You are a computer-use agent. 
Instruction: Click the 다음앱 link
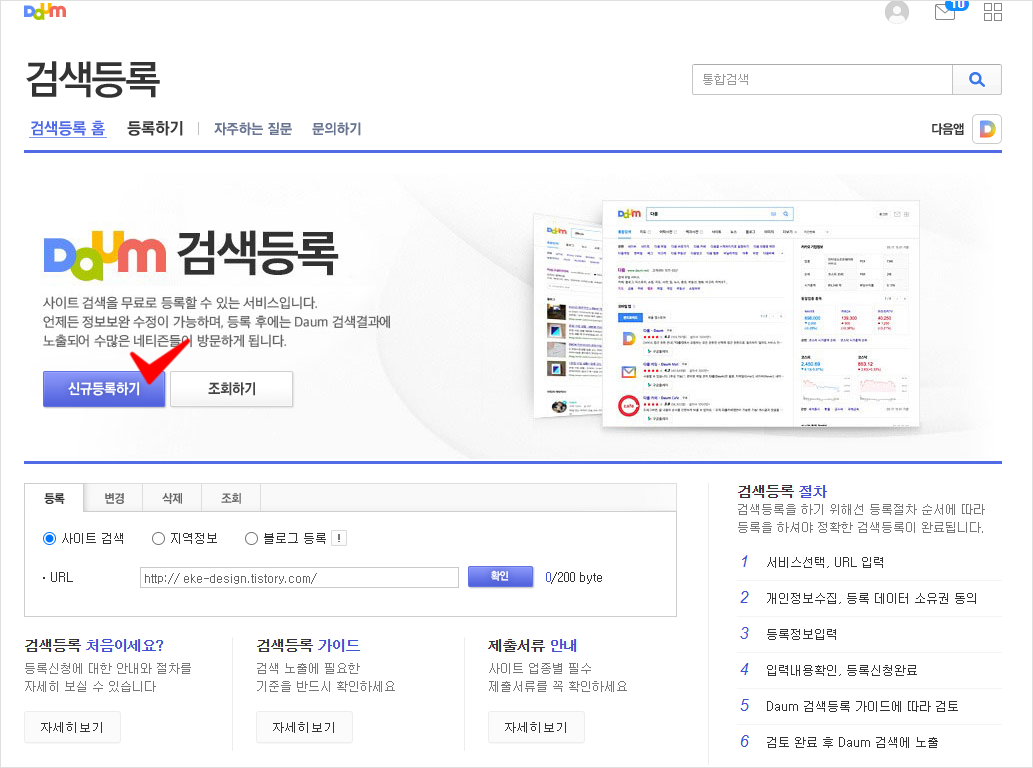pyautogui.click(x=947, y=129)
